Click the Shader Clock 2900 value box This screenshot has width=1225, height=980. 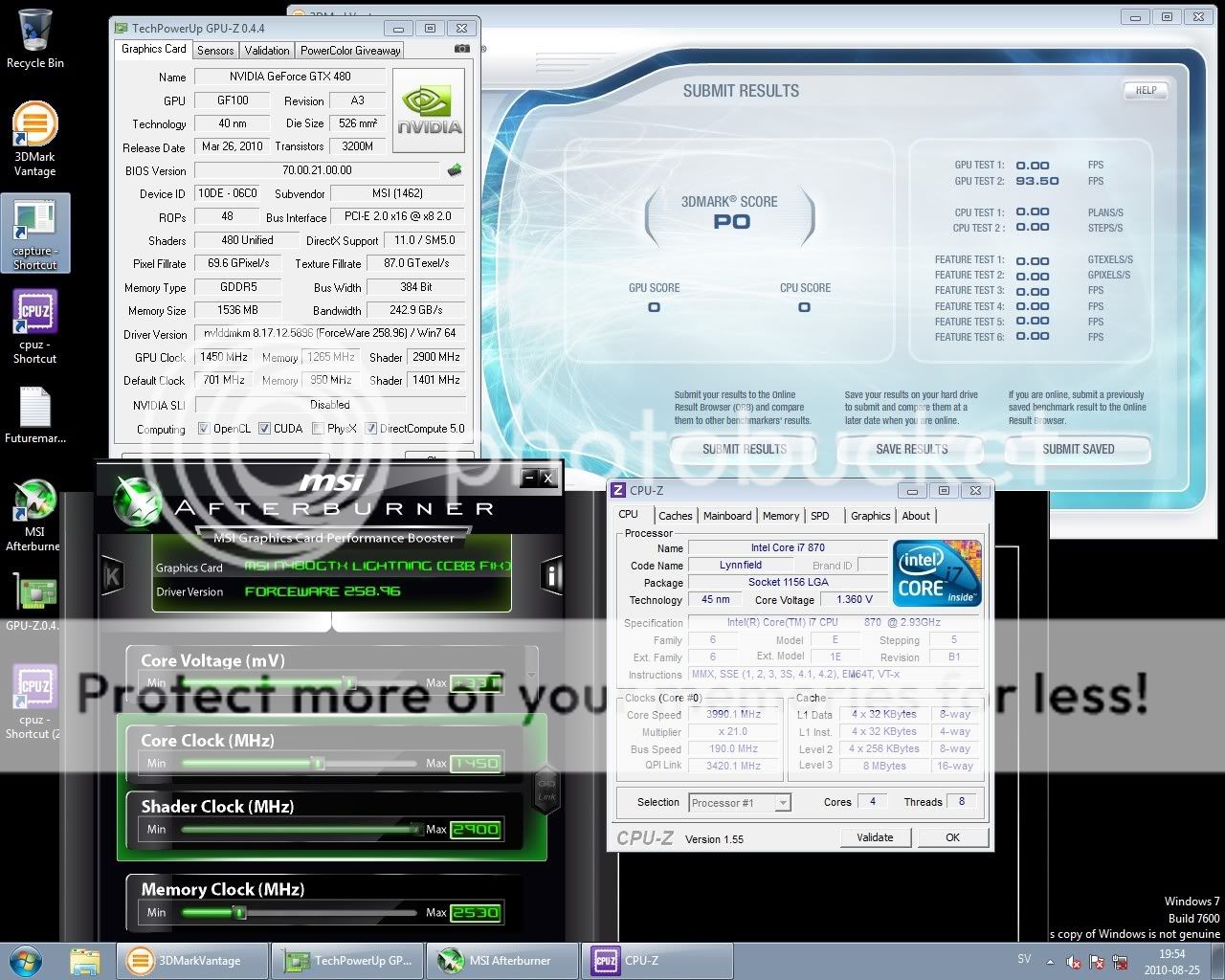point(476,829)
